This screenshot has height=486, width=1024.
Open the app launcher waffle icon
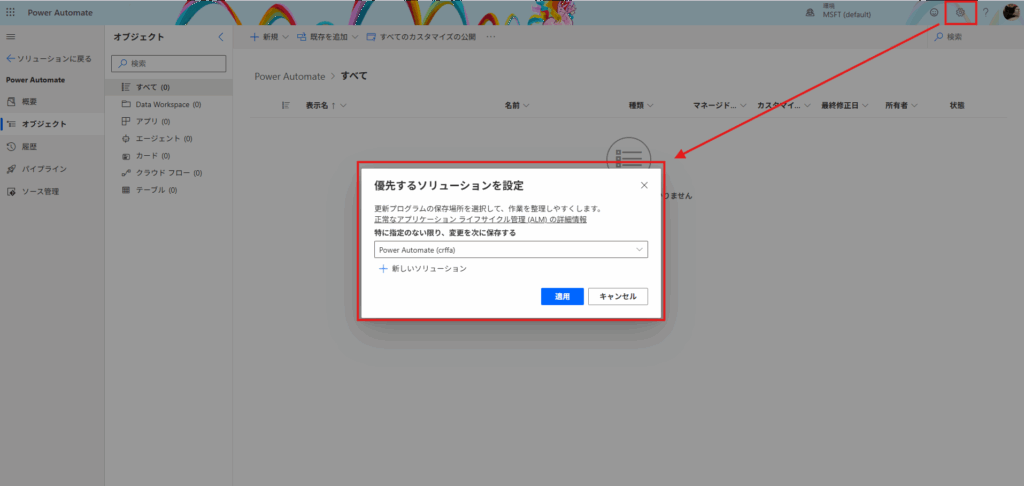(x=10, y=12)
